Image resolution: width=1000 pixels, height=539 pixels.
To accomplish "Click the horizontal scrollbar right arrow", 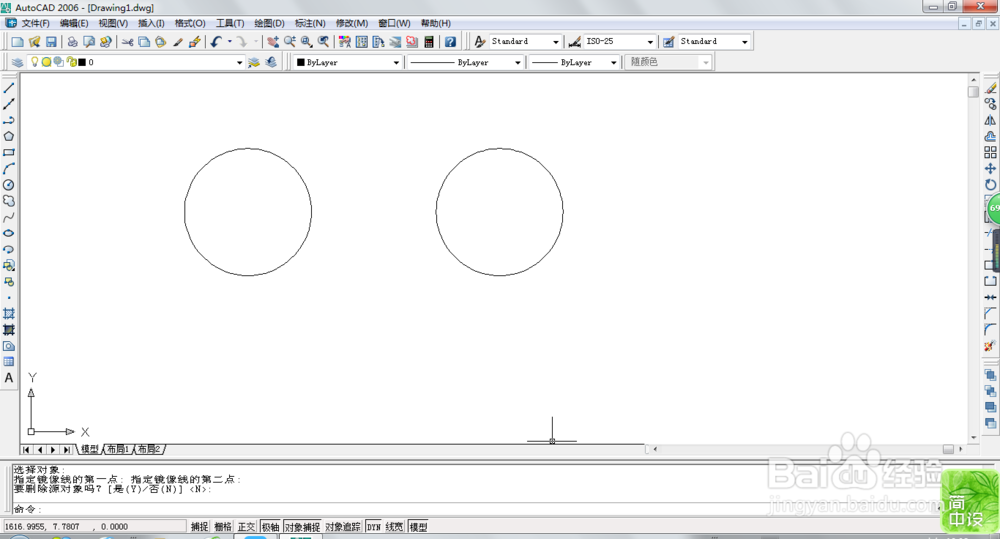I will pyautogui.click(x=960, y=449).
